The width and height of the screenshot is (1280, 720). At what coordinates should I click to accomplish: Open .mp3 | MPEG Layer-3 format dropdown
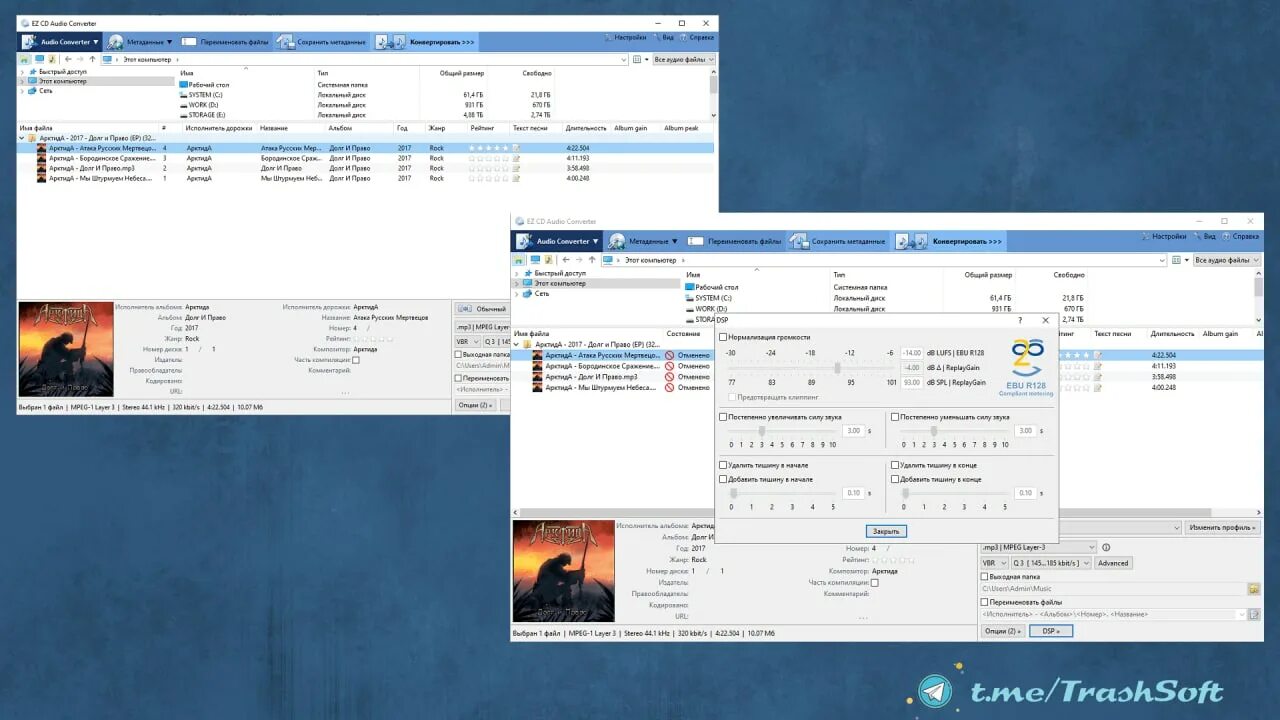[x=1038, y=547]
